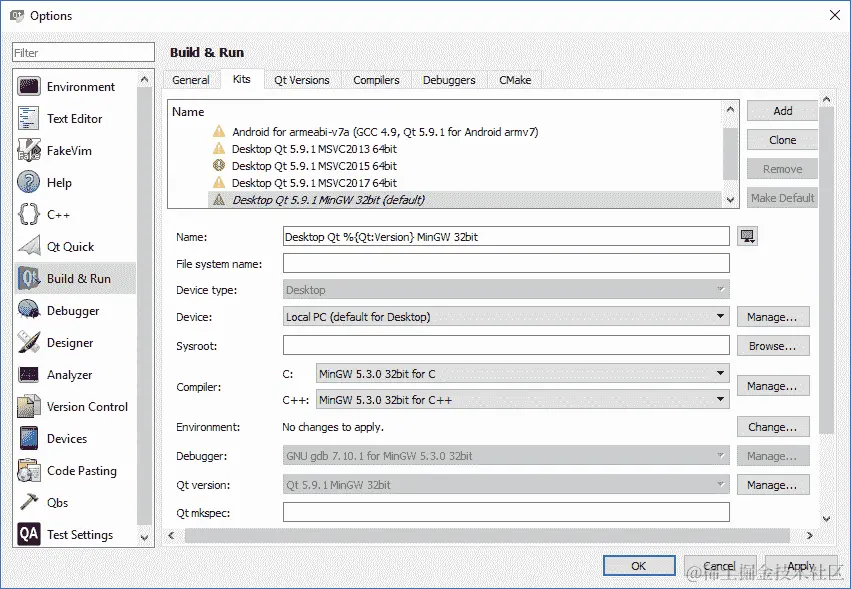Screen dimensions: 851x589
Task: Click the Build & Run Qt icon
Action: 28,278
